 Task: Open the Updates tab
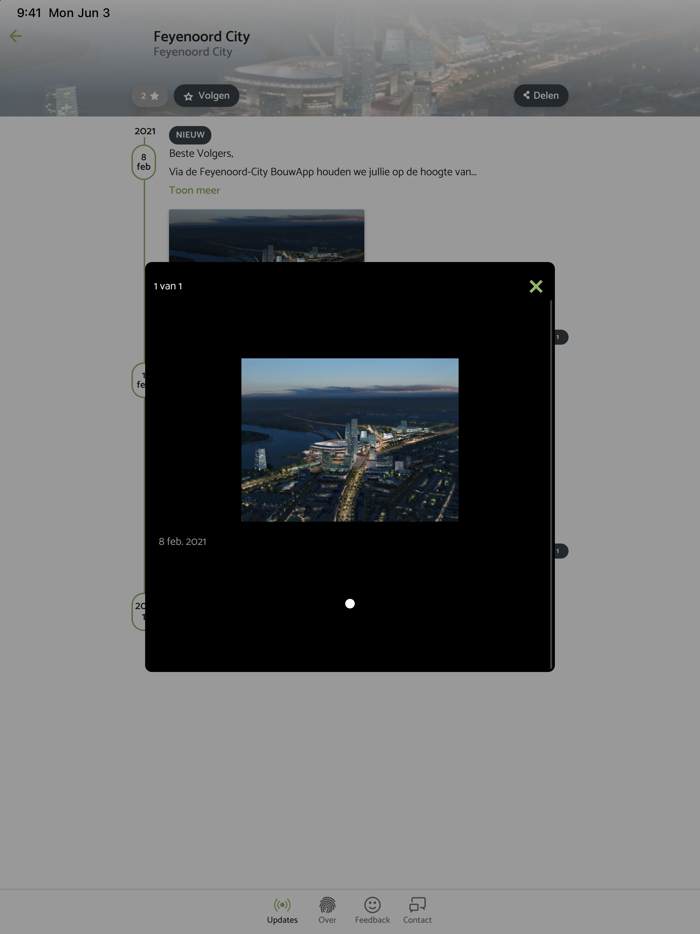click(x=282, y=910)
